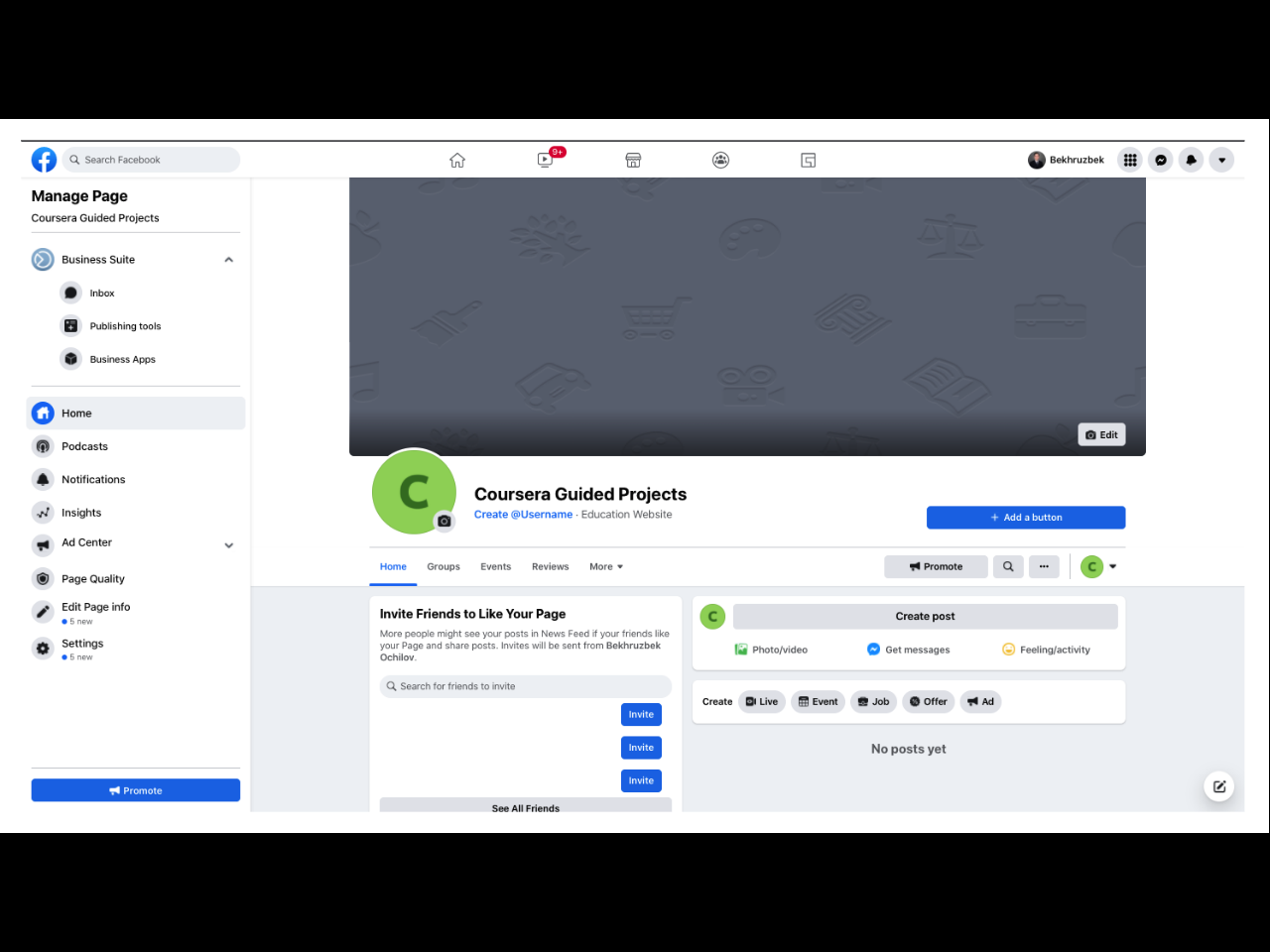This screenshot has width=1270, height=952.
Task: Add Photo/video to a post
Action: coord(771,651)
